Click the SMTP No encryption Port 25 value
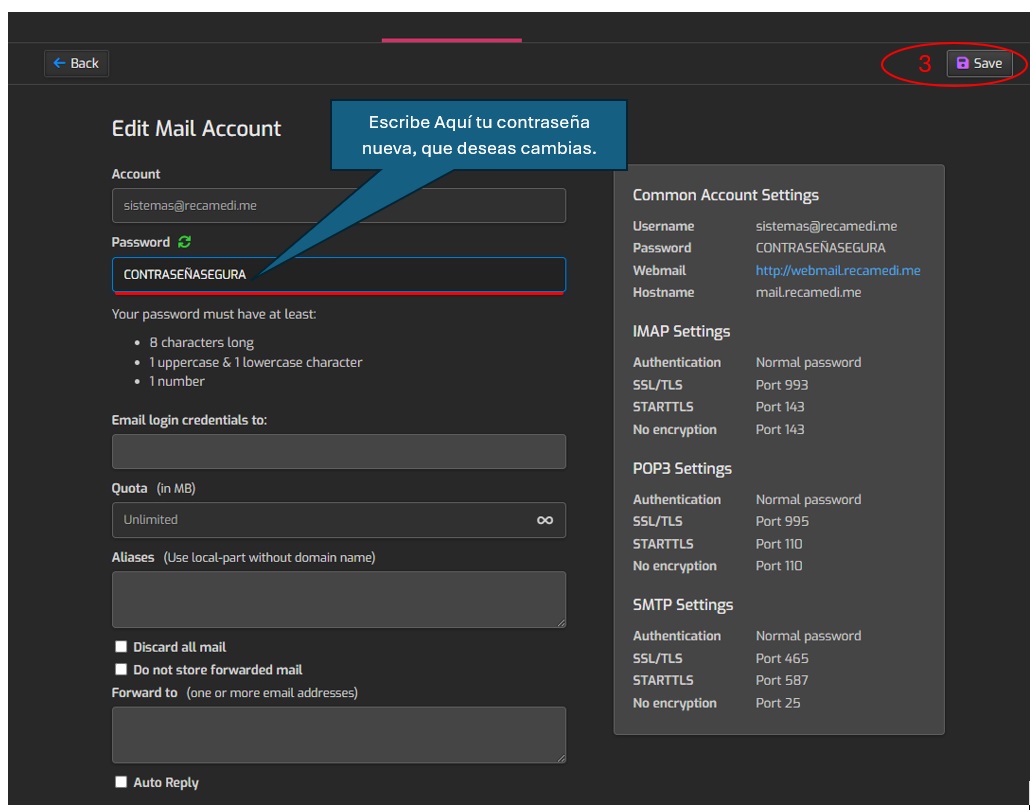This screenshot has width=1033, height=810. (x=777, y=703)
